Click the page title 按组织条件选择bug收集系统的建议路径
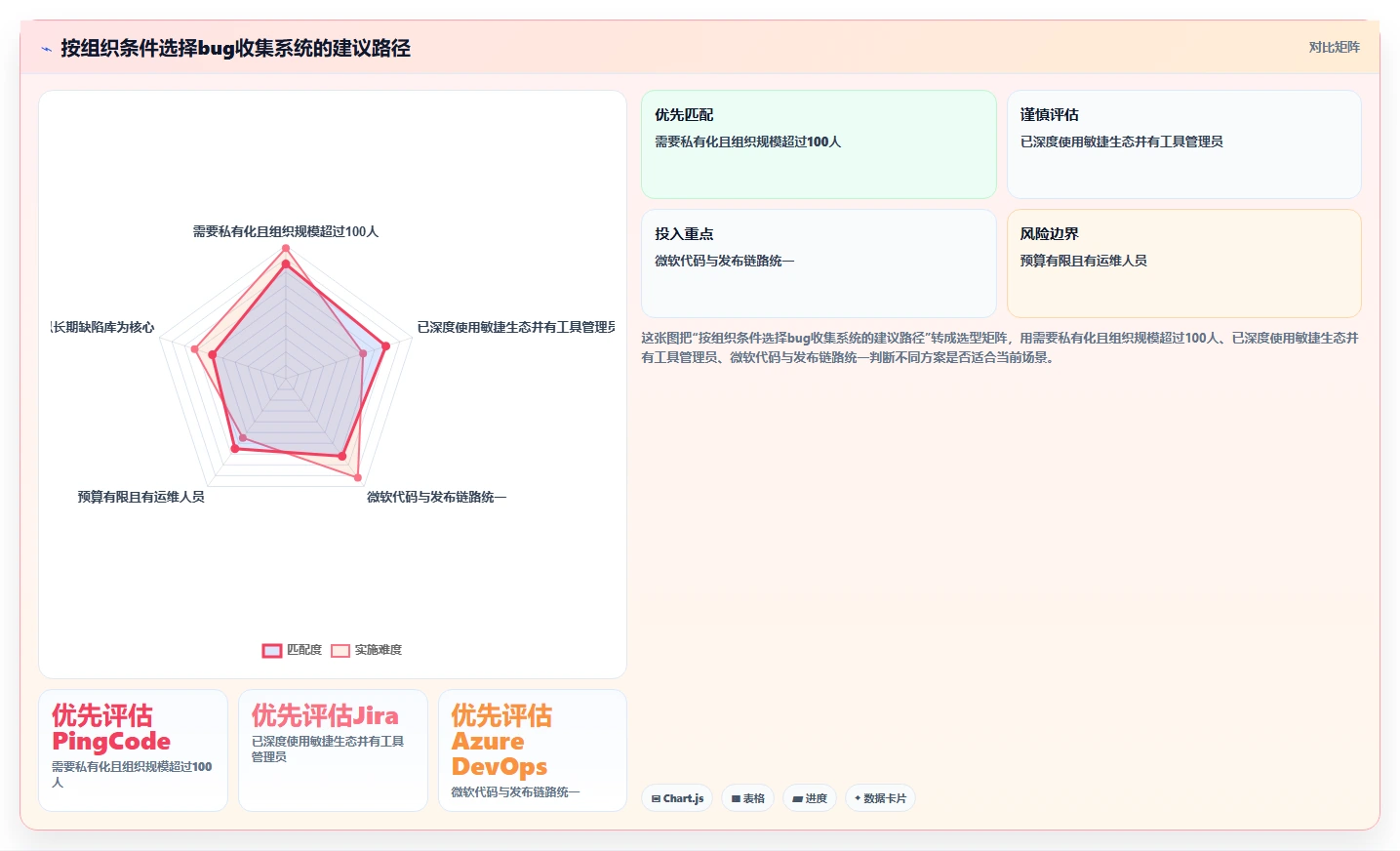This screenshot has width=1400, height=851. (x=235, y=48)
